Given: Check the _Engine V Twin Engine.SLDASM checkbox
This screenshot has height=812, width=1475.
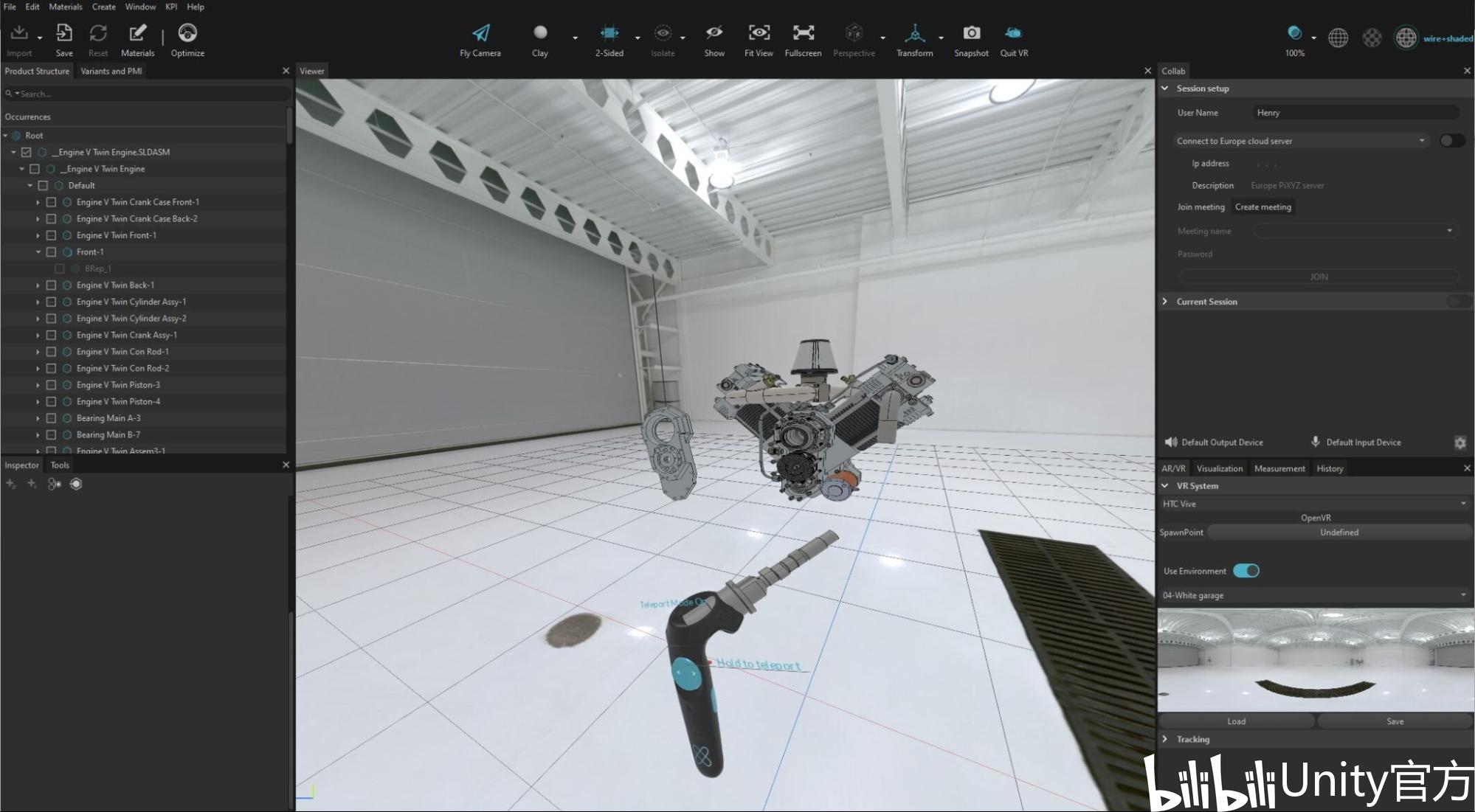Looking at the screenshot, I should click(26, 152).
